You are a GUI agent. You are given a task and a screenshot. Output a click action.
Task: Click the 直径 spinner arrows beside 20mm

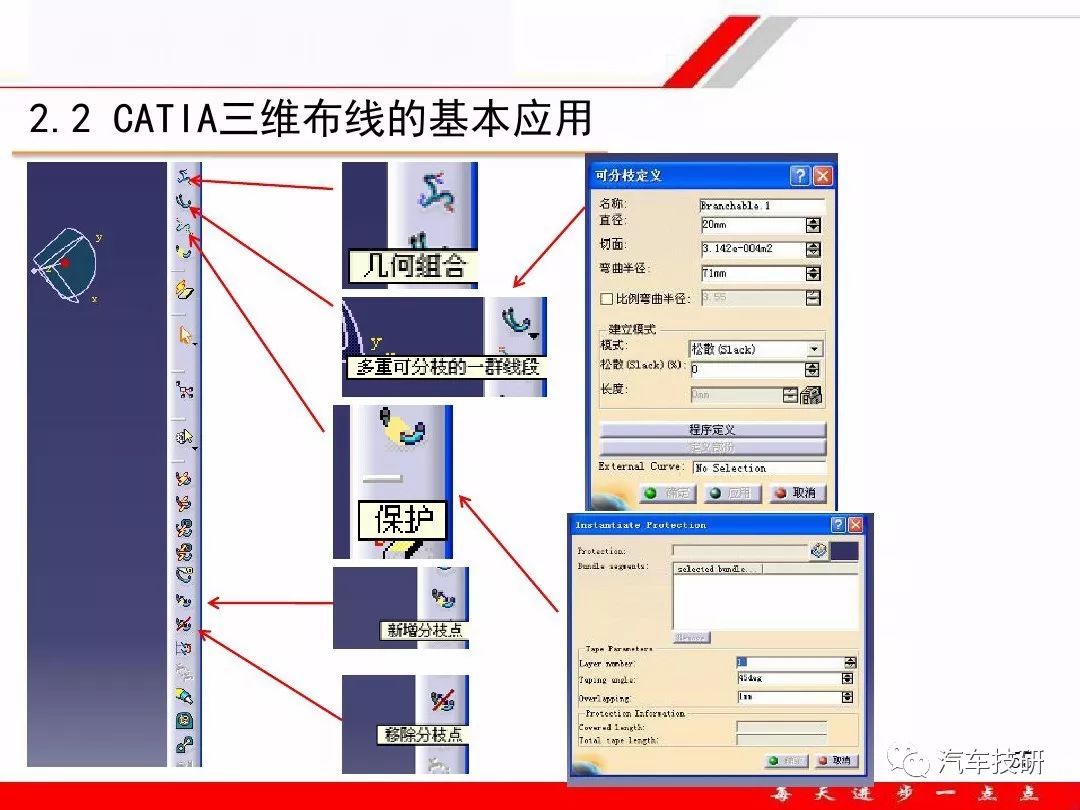[813, 225]
